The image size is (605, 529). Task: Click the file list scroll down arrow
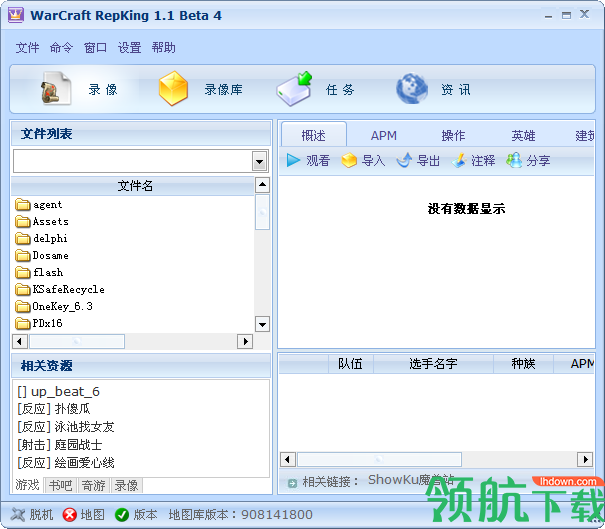262,324
